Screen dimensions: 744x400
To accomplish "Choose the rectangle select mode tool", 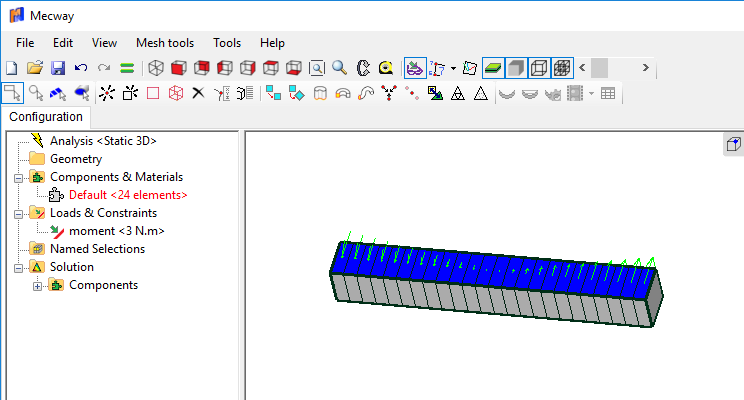I will [x=13, y=93].
